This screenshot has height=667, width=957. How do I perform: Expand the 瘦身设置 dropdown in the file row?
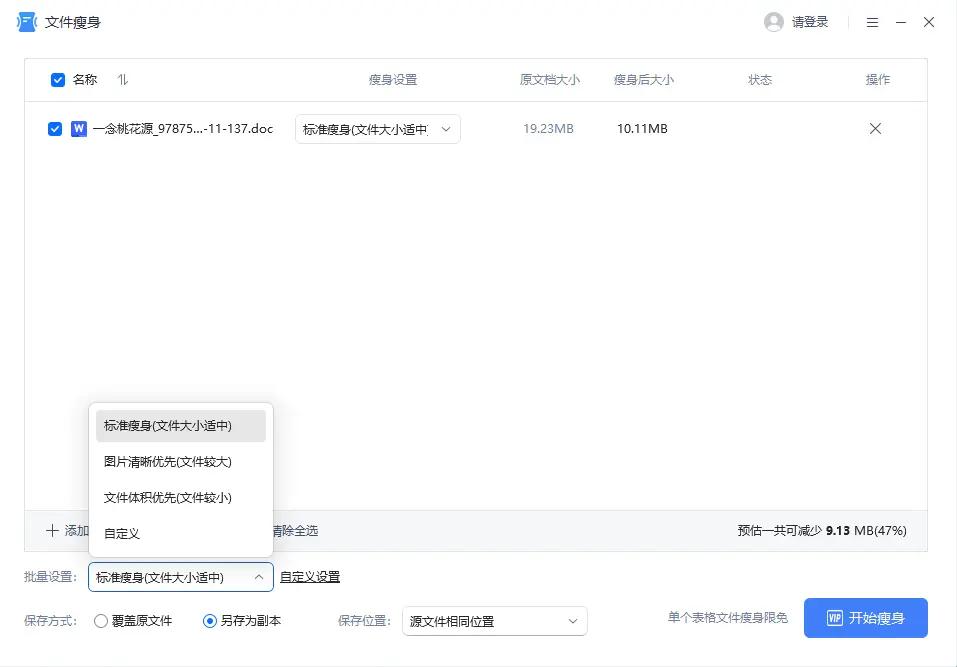click(x=446, y=128)
